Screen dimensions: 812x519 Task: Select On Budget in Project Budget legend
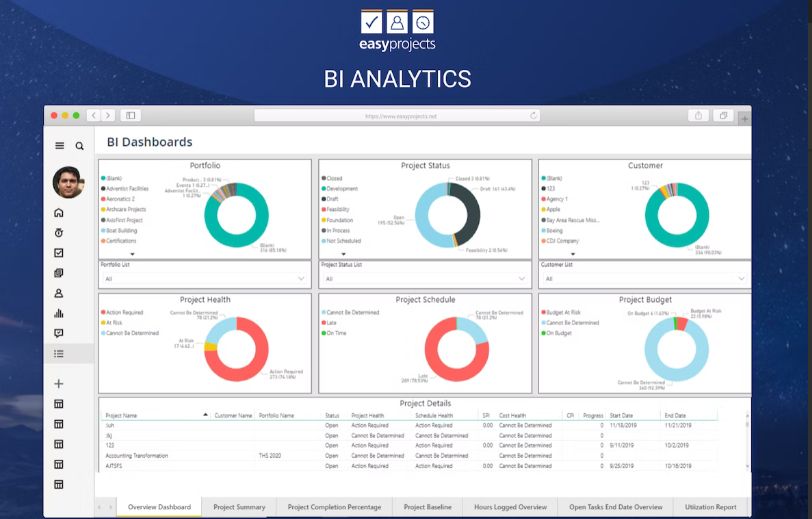(x=557, y=333)
